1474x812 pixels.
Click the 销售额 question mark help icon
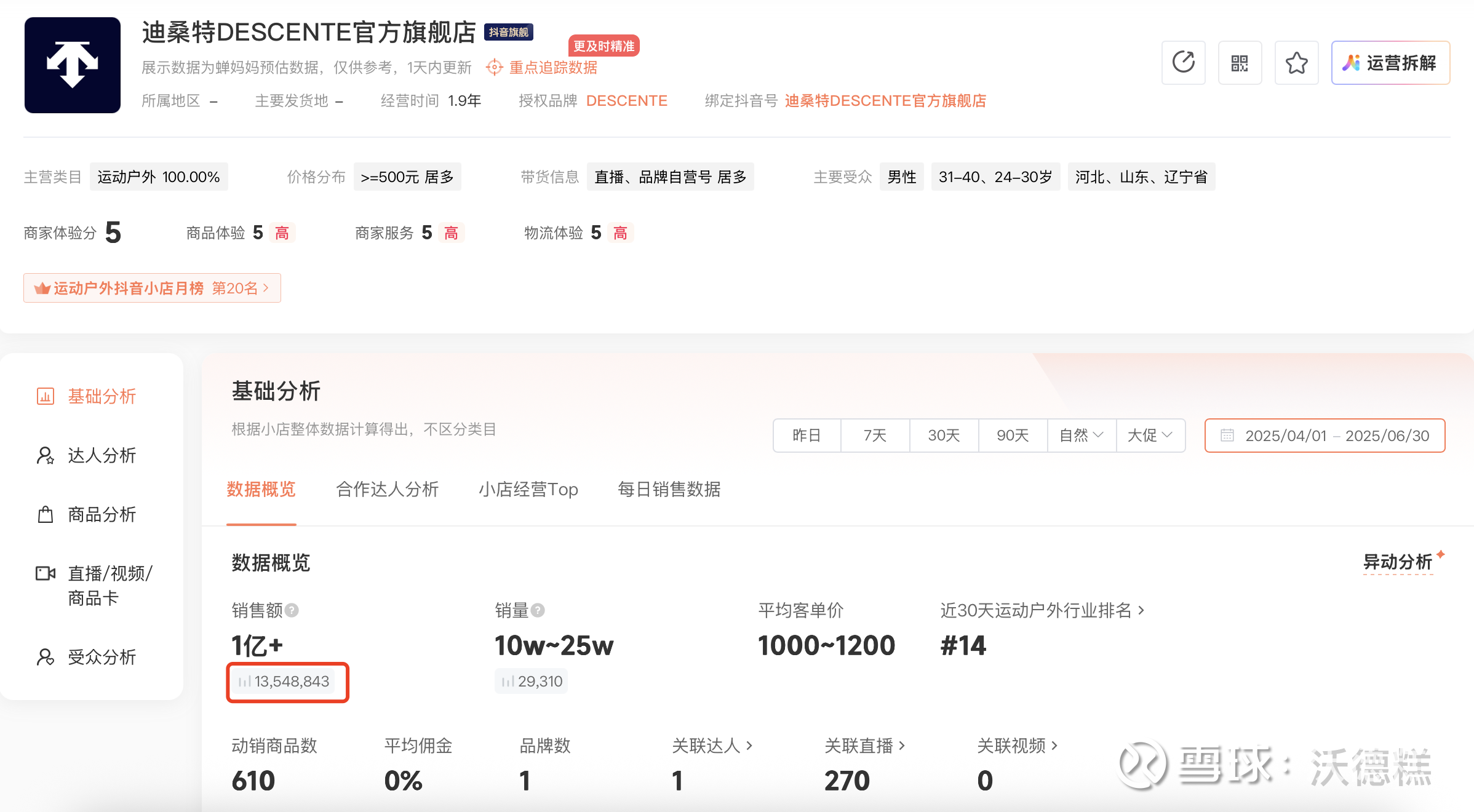click(292, 610)
